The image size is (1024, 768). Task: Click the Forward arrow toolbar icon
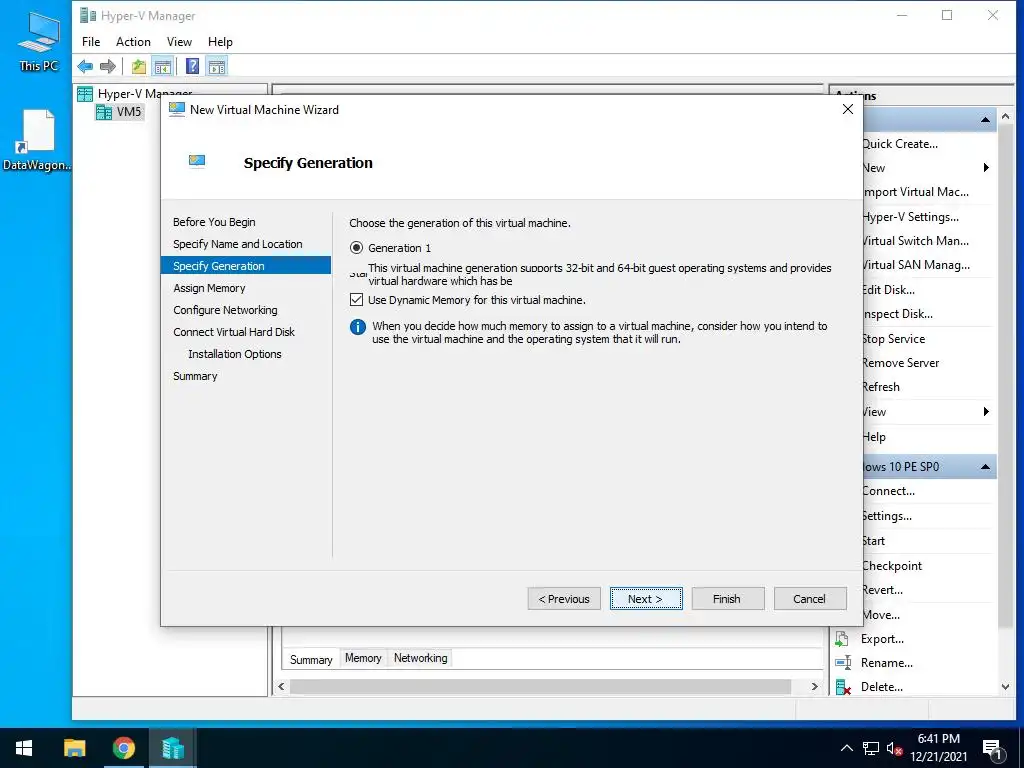(x=108, y=66)
